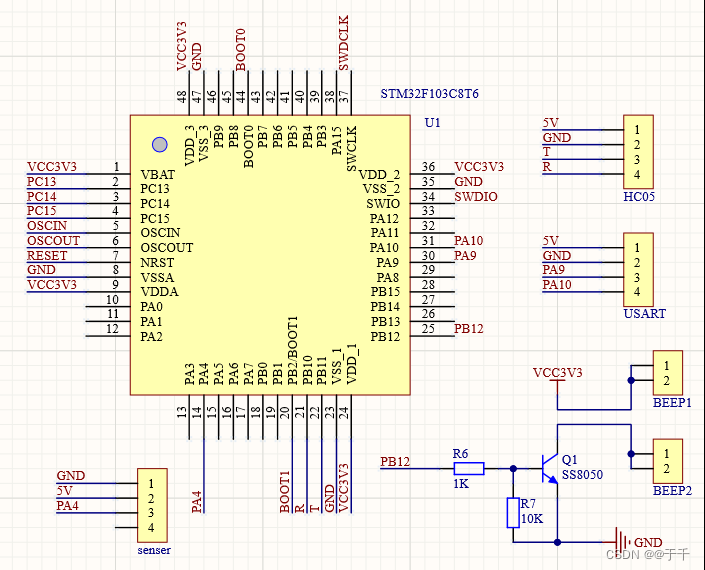The height and width of the screenshot is (570, 705).
Task: Click the SWDCLK net label above pin 37
Action: point(343,43)
